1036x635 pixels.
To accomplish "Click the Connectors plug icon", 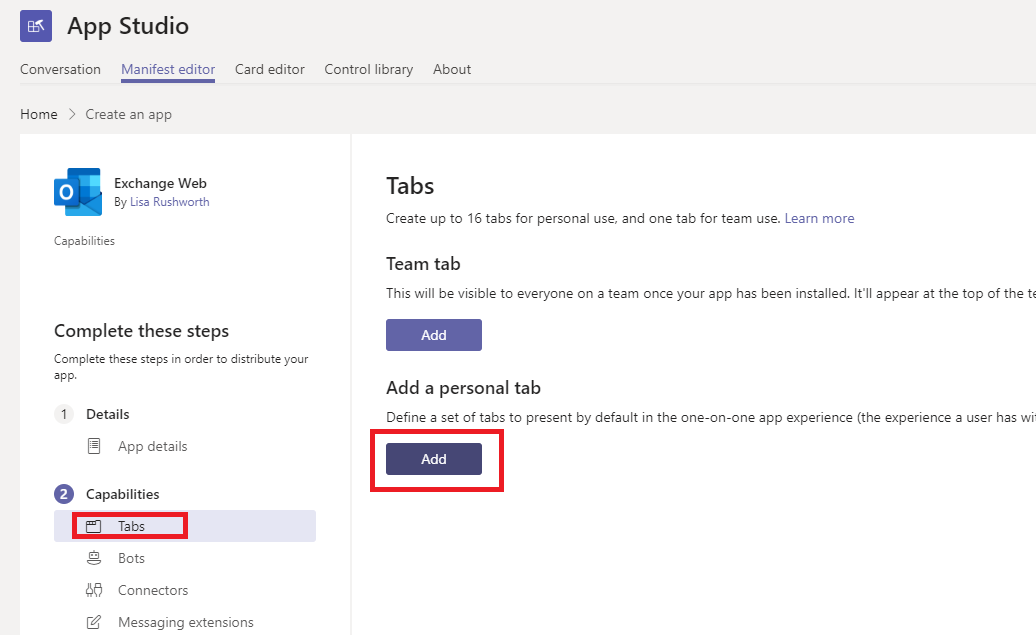I will point(94,590).
